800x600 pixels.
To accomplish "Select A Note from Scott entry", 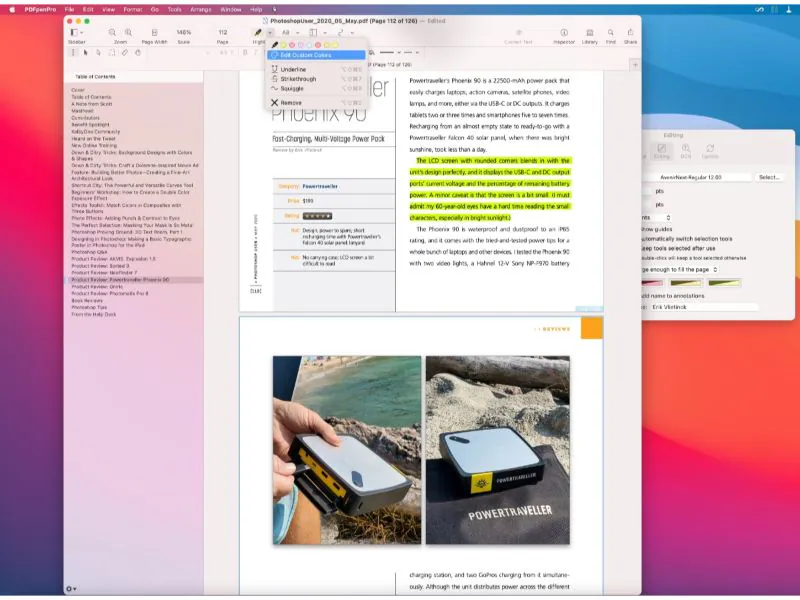I will [x=92, y=104].
